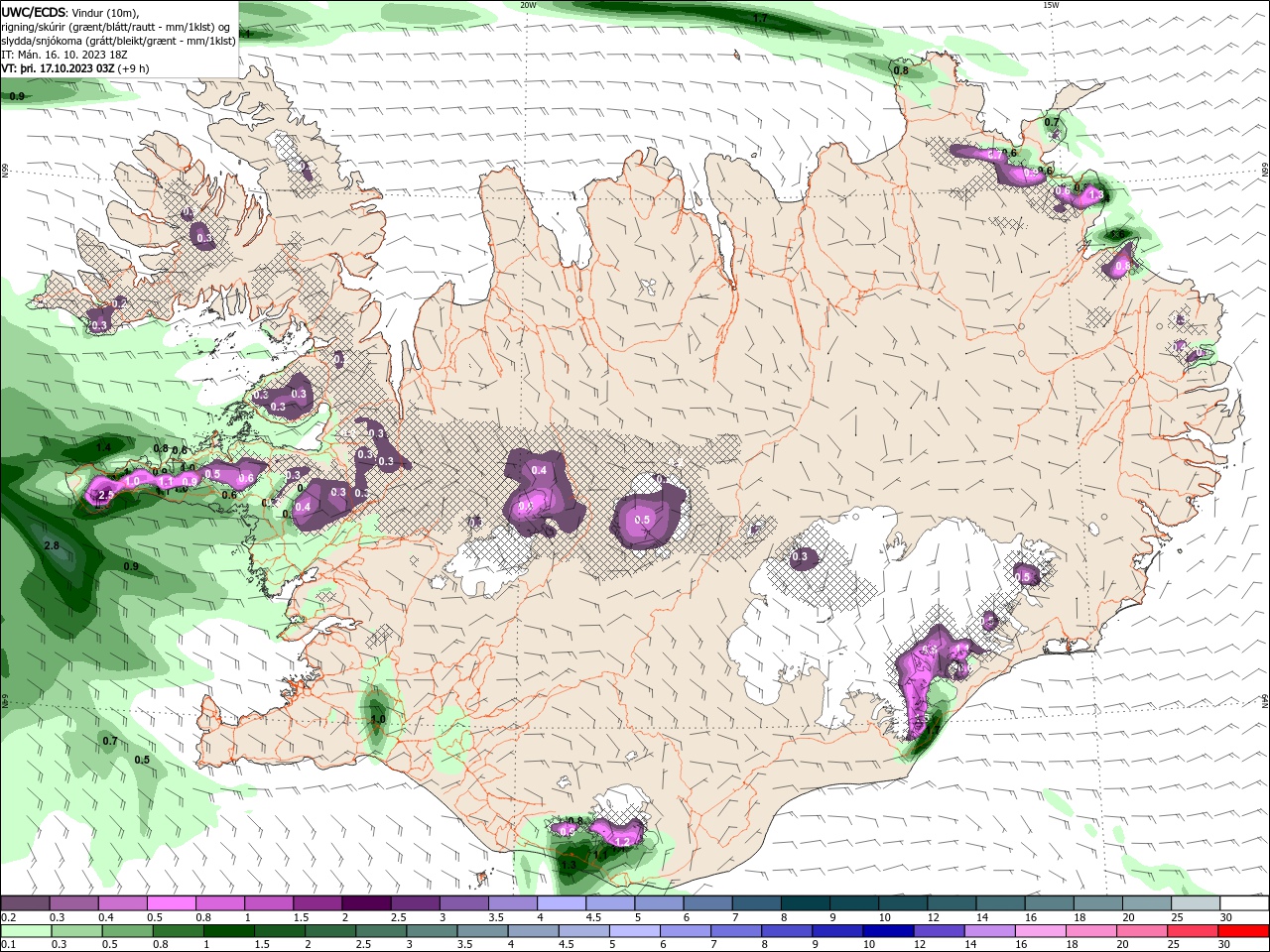Click the grey-purple swatch labelled 0.2 in the snow scale
Viewport: 1270px width, 952px height.
tap(25, 903)
